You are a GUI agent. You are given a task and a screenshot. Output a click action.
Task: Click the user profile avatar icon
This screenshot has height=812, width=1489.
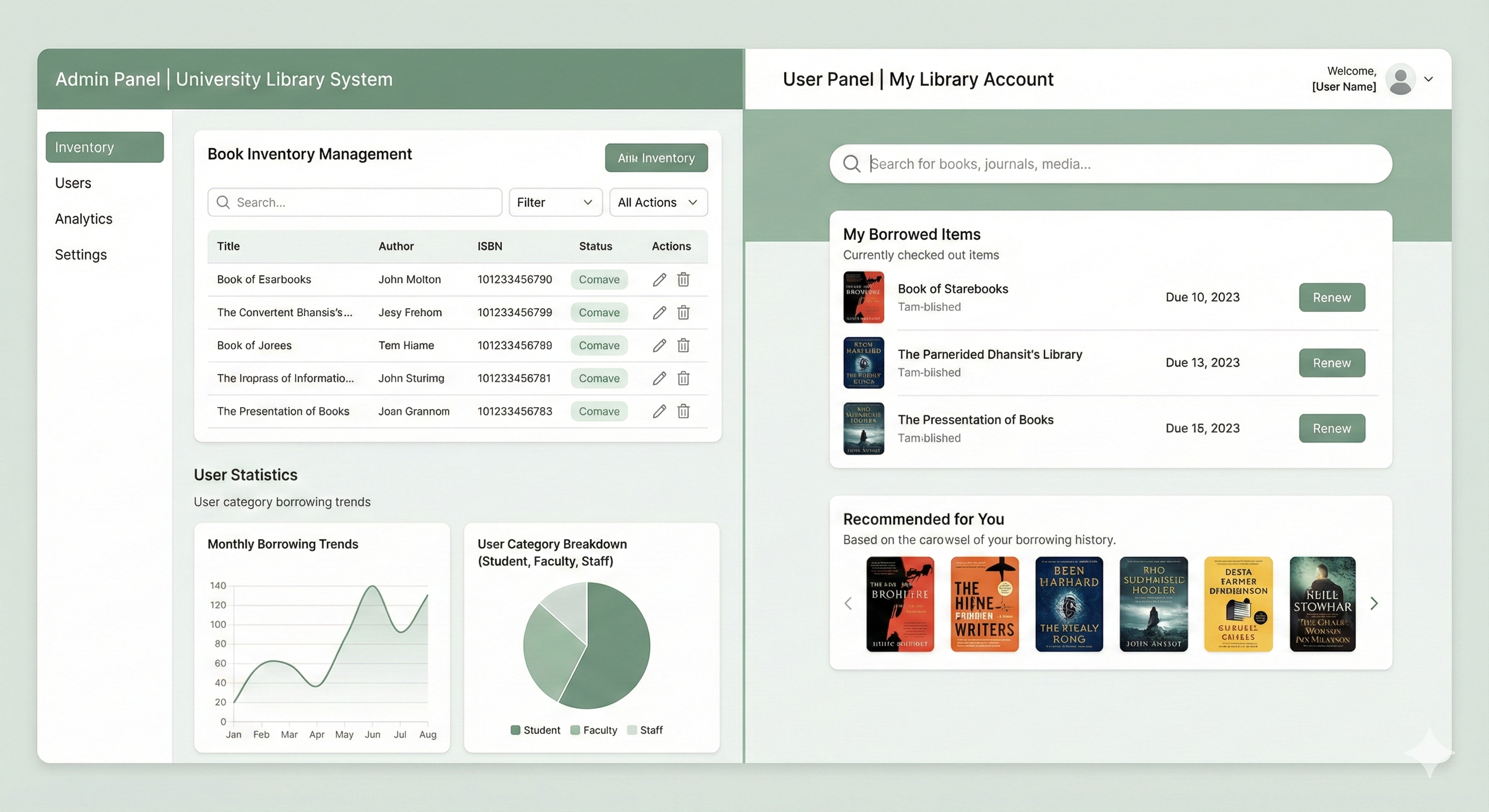pyautogui.click(x=1400, y=79)
